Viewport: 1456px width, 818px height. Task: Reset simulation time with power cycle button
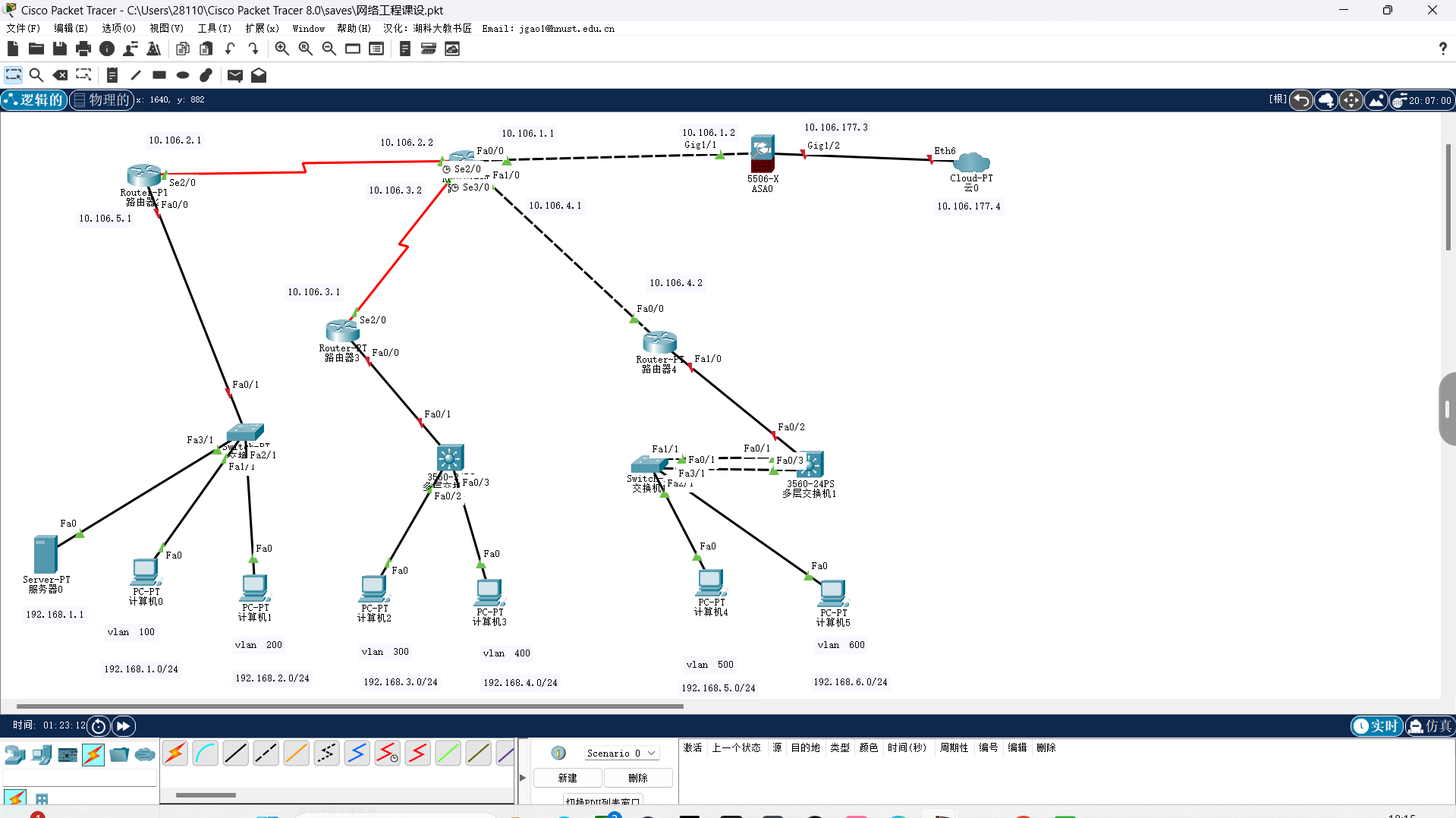coord(99,726)
